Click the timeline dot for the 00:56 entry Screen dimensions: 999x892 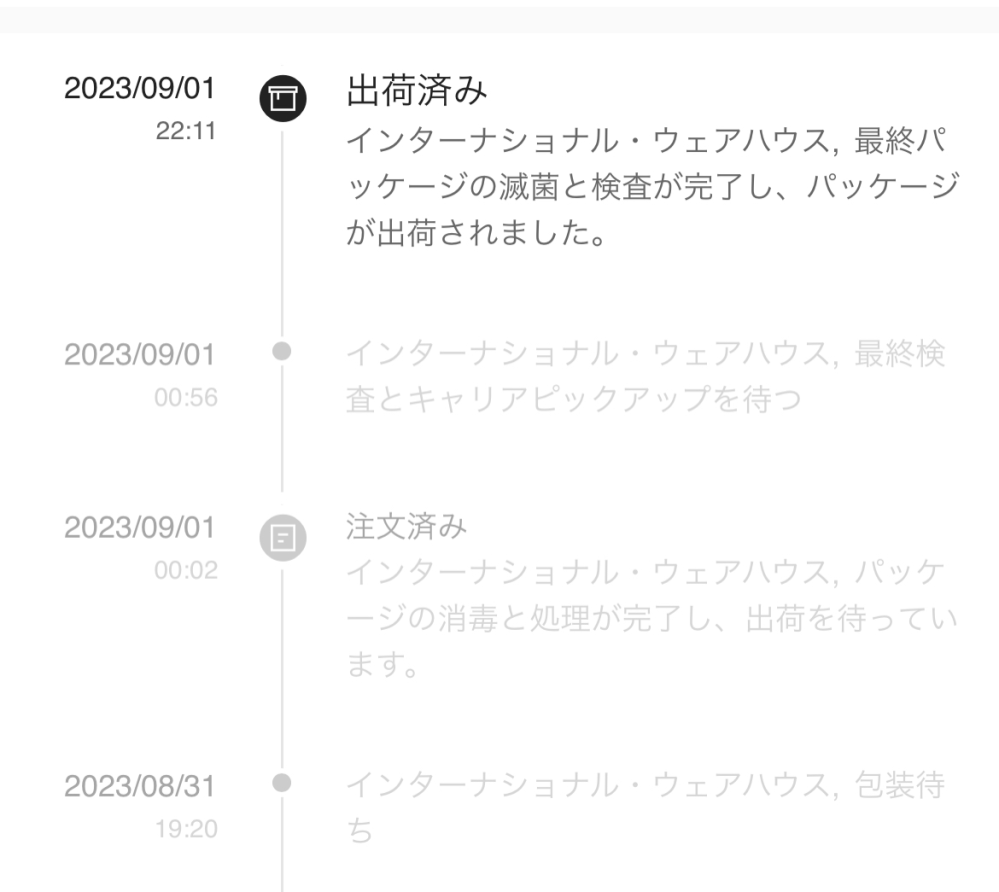[282, 351]
